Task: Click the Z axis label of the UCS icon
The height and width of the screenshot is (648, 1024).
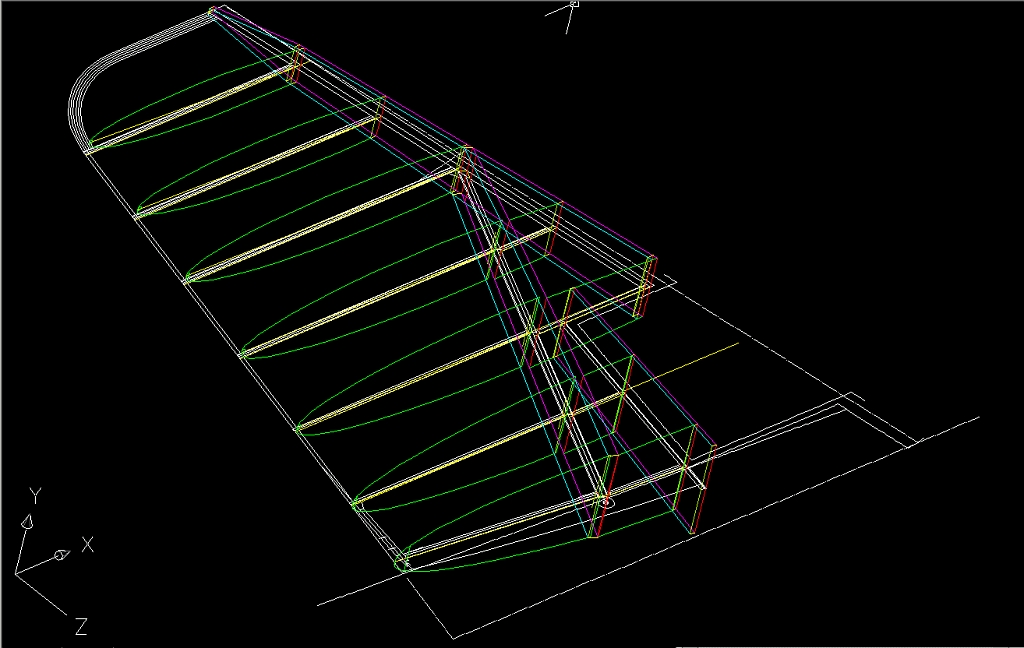Action: pyautogui.click(x=81, y=627)
